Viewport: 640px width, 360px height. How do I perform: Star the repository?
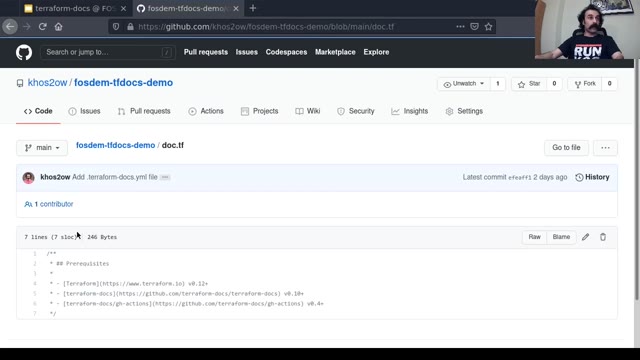pos(529,84)
